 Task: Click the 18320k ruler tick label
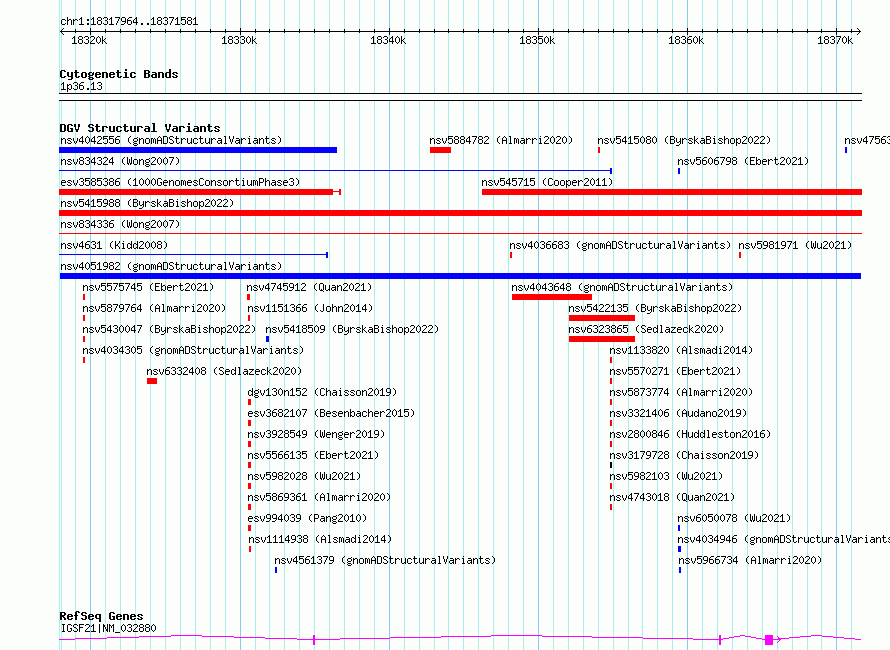click(89, 40)
